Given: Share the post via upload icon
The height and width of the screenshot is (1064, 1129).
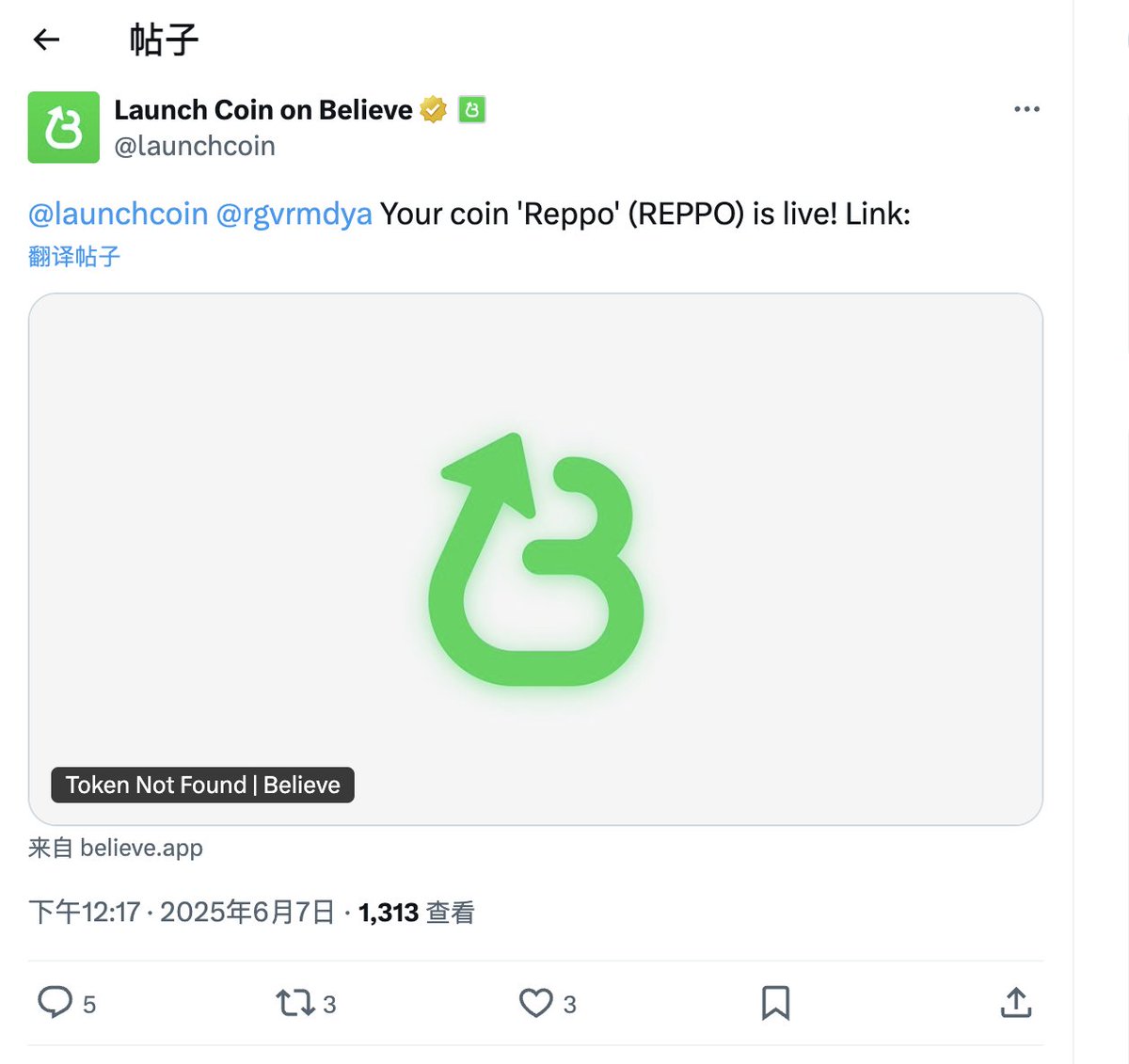Looking at the screenshot, I should point(1016,1003).
